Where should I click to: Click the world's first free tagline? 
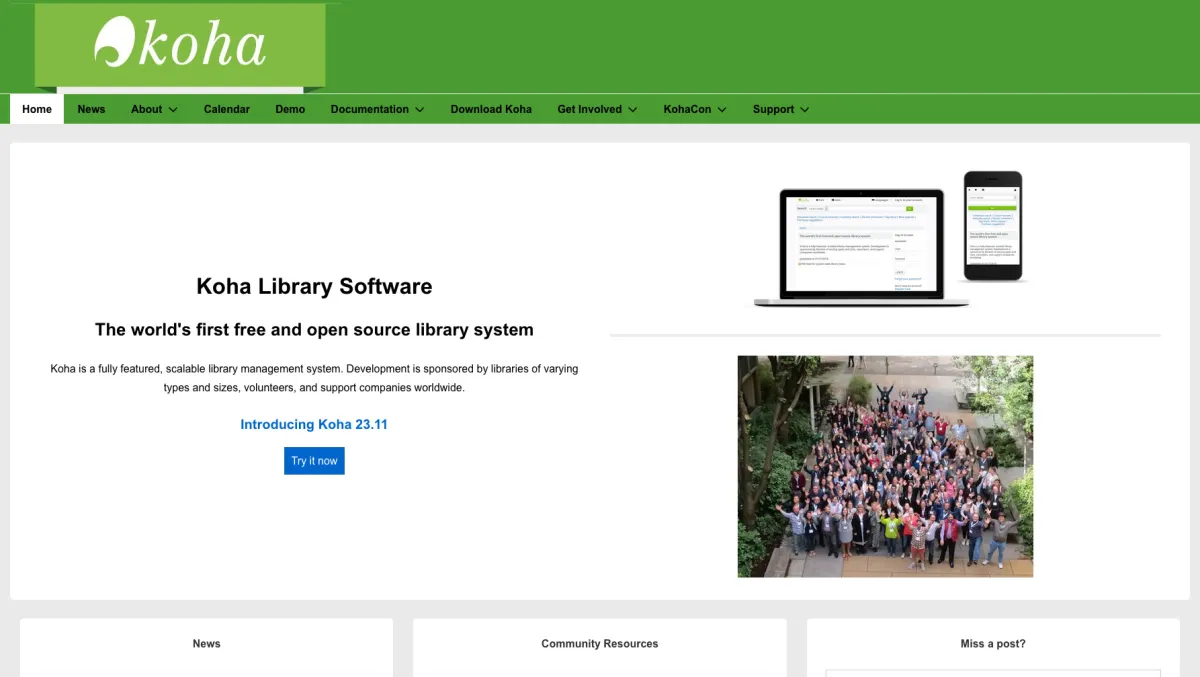314,329
